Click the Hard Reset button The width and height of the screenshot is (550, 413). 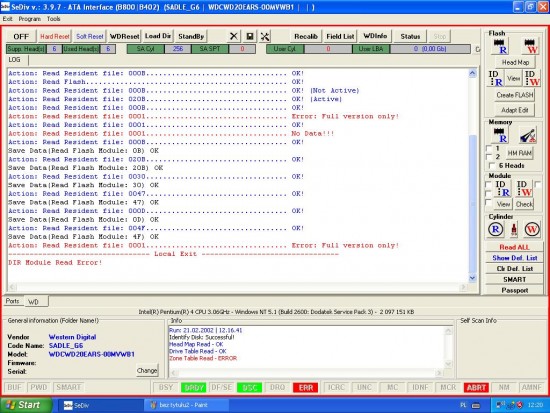tap(55, 36)
